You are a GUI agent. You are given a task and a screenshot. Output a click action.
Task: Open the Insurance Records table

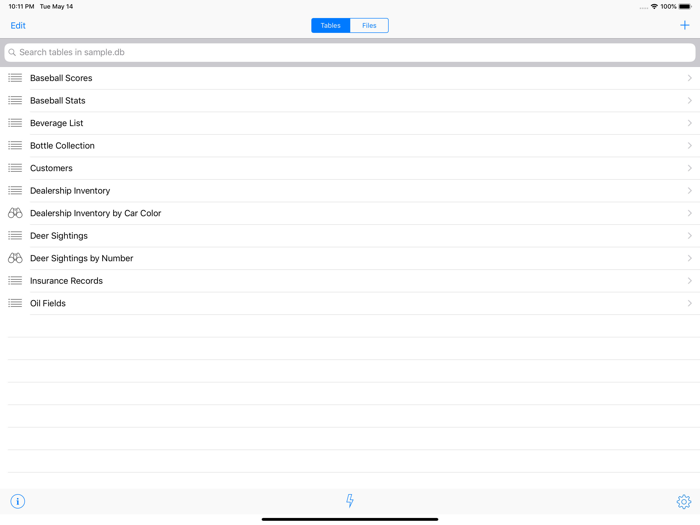(x=350, y=281)
